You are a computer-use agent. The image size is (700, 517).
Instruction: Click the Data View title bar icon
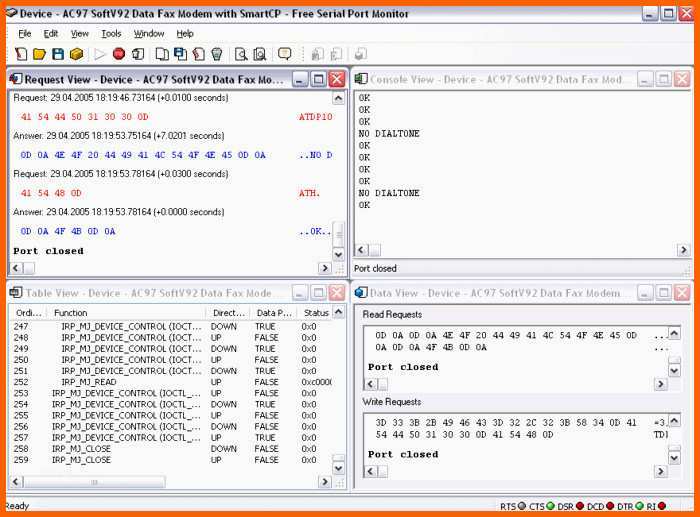(x=361, y=292)
